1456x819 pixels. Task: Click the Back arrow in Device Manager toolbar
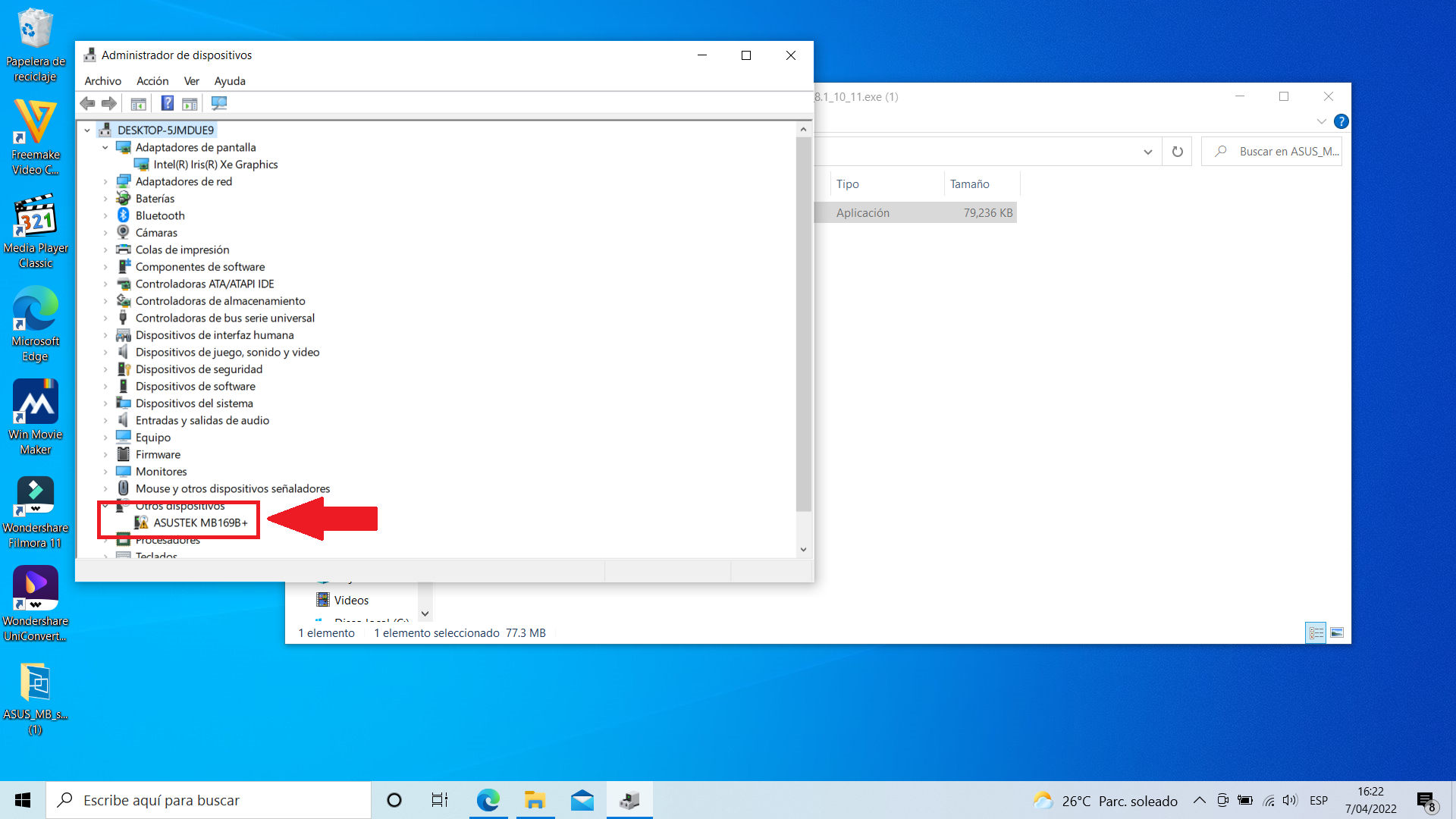point(88,103)
